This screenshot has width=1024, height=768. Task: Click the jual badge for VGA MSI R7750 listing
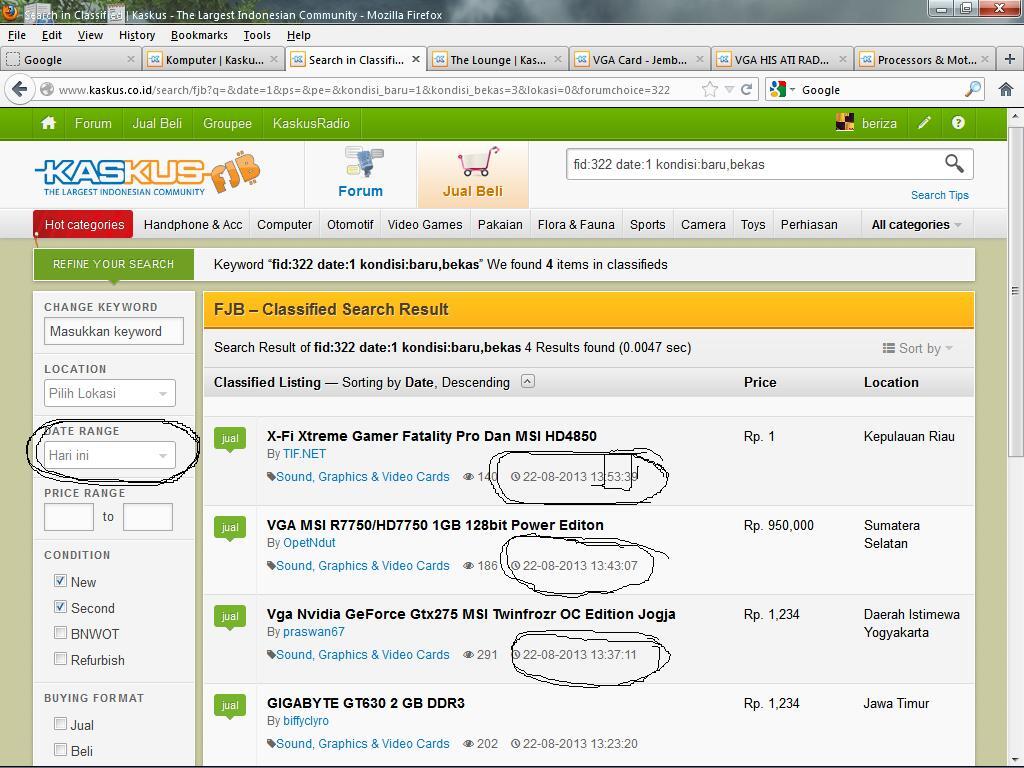pos(230,528)
